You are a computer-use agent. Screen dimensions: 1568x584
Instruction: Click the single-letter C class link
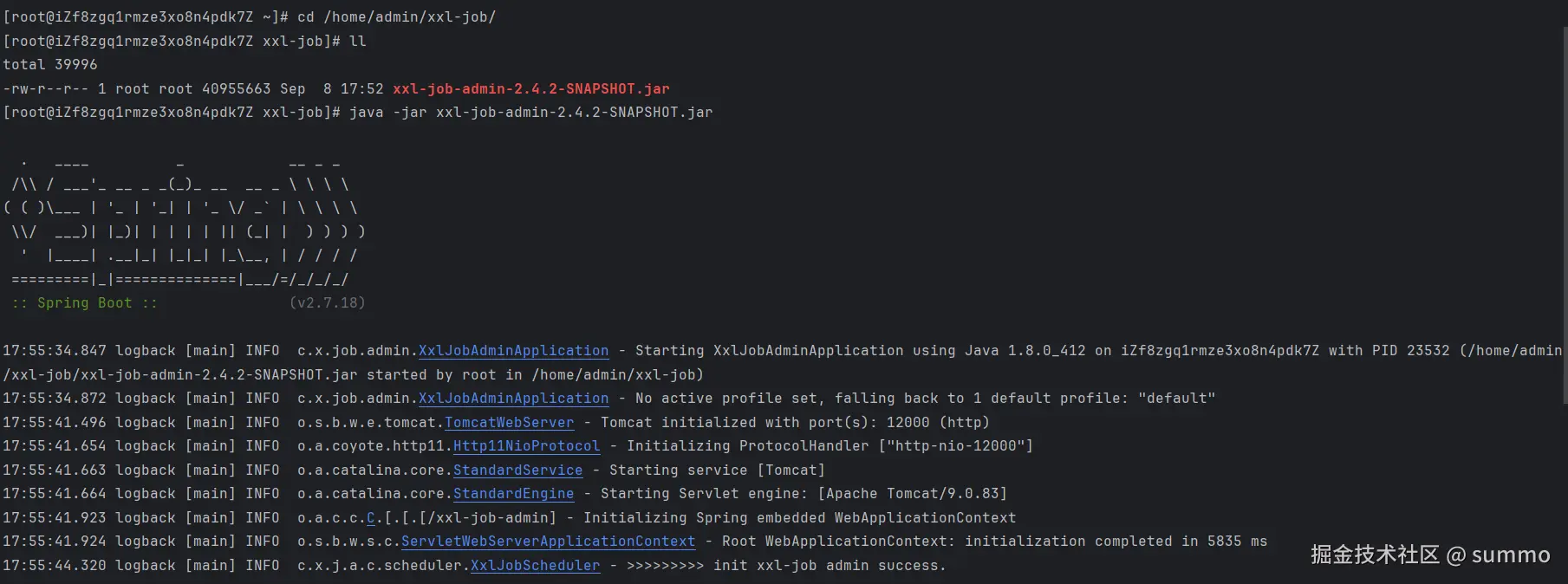click(x=371, y=518)
